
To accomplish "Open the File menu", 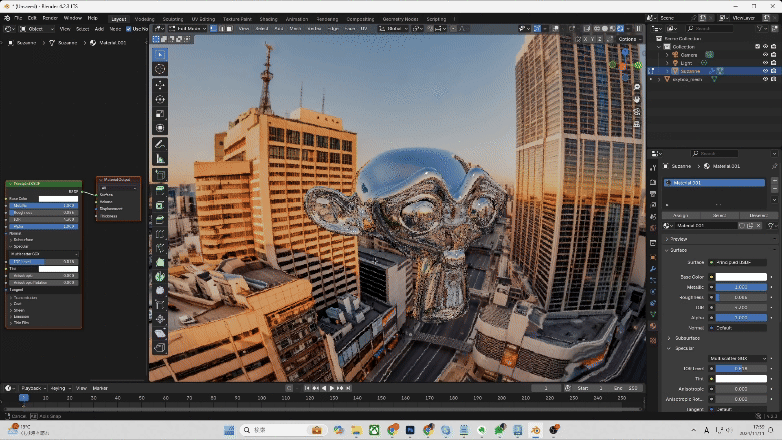I will coord(18,18).
